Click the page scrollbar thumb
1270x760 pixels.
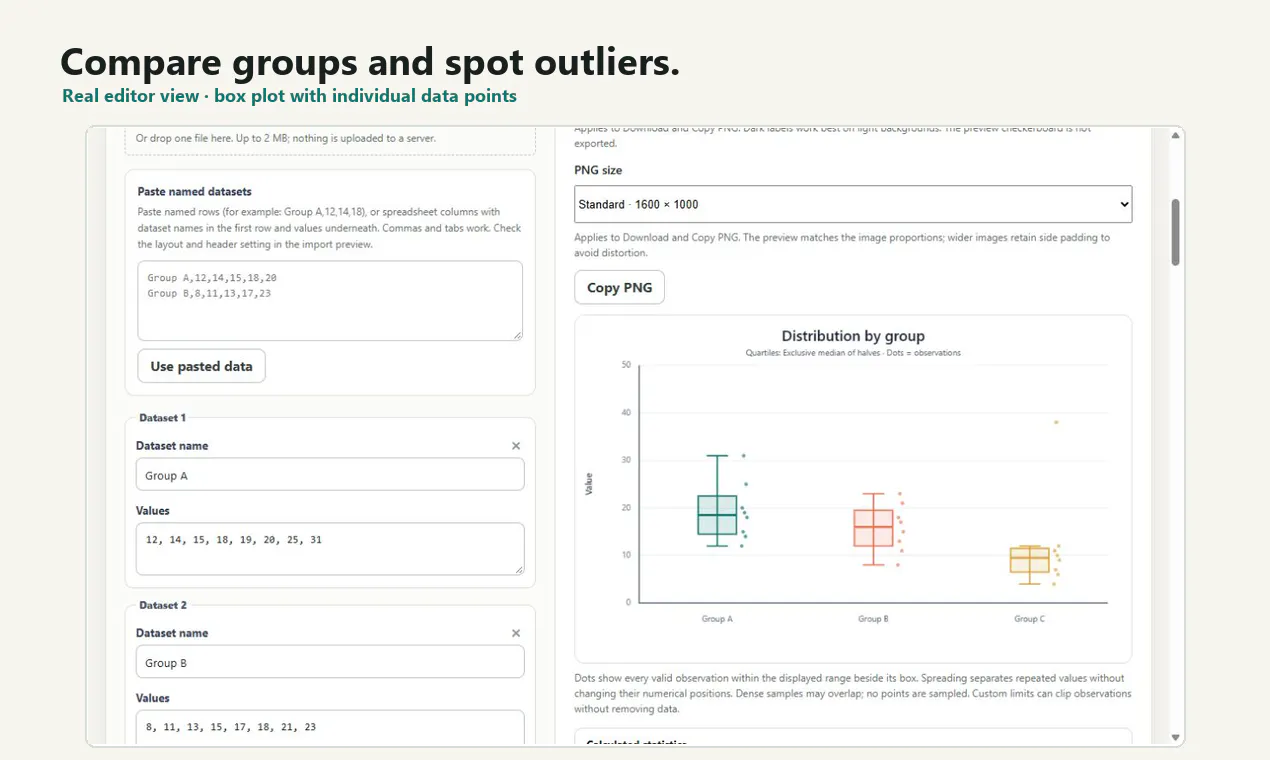[1176, 232]
